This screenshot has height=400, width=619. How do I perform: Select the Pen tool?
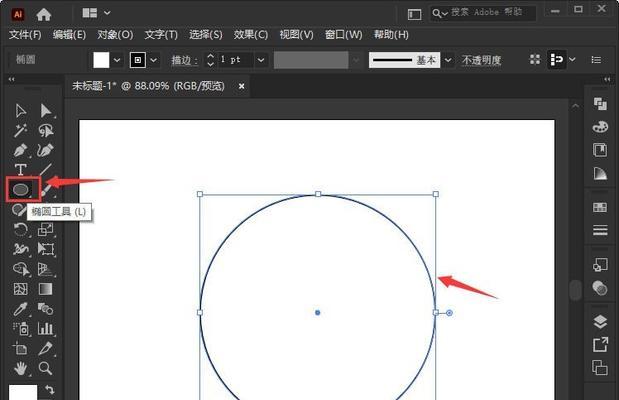click(21, 150)
